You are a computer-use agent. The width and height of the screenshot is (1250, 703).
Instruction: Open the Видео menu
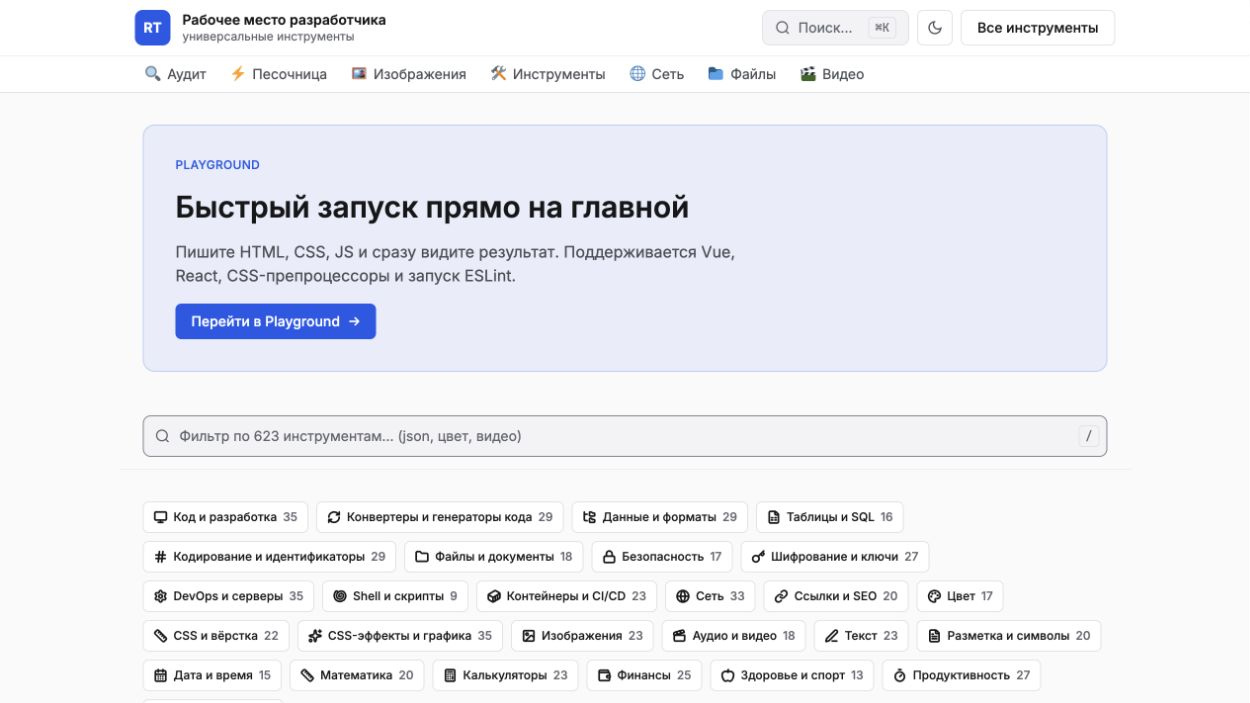pyautogui.click(x=831, y=74)
